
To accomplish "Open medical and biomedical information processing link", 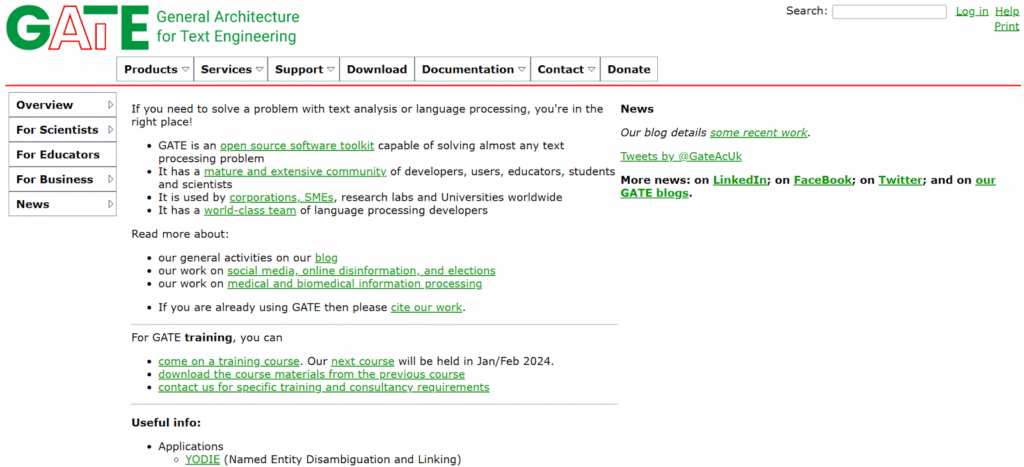I will [355, 284].
